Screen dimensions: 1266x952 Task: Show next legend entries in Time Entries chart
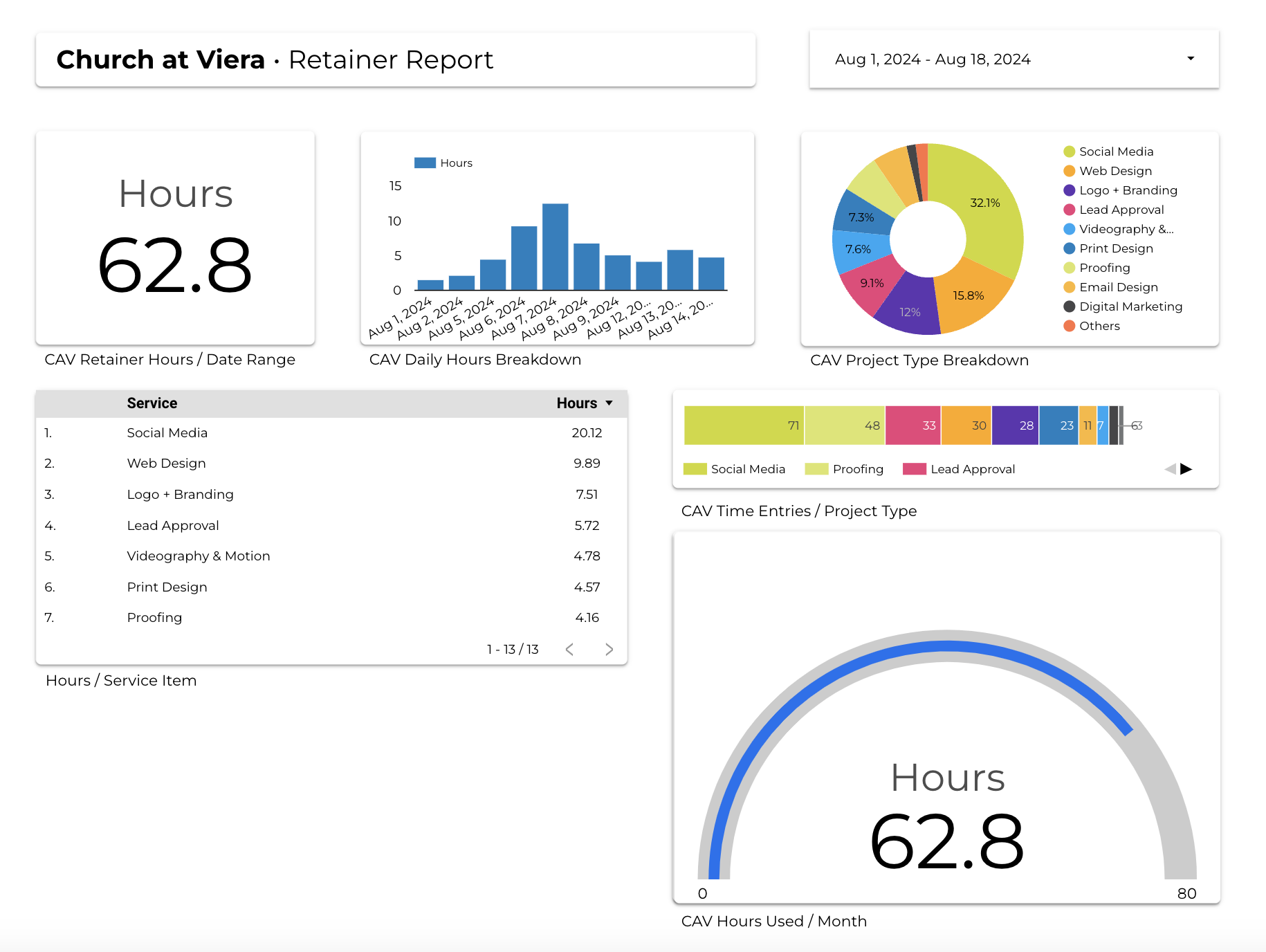pyautogui.click(x=1186, y=469)
